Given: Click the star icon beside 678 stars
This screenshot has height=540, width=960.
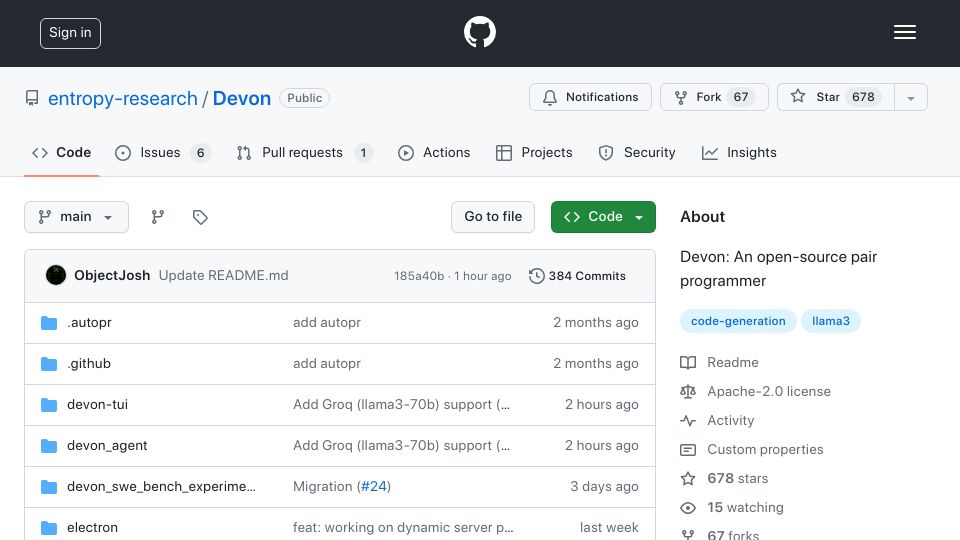Looking at the screenshot, I should point(688,479).
